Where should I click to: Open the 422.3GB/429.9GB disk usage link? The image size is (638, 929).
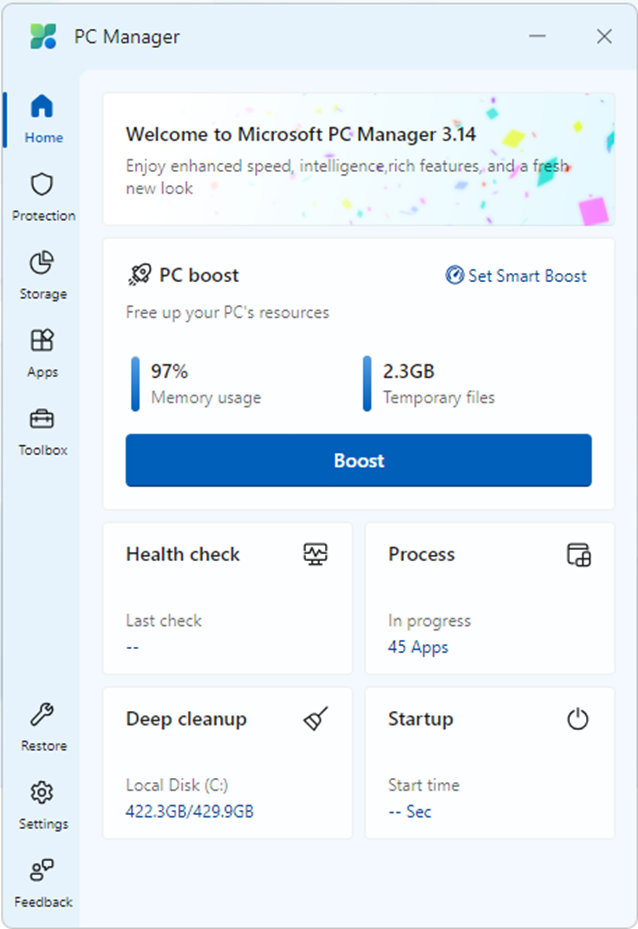click(190, 811)
